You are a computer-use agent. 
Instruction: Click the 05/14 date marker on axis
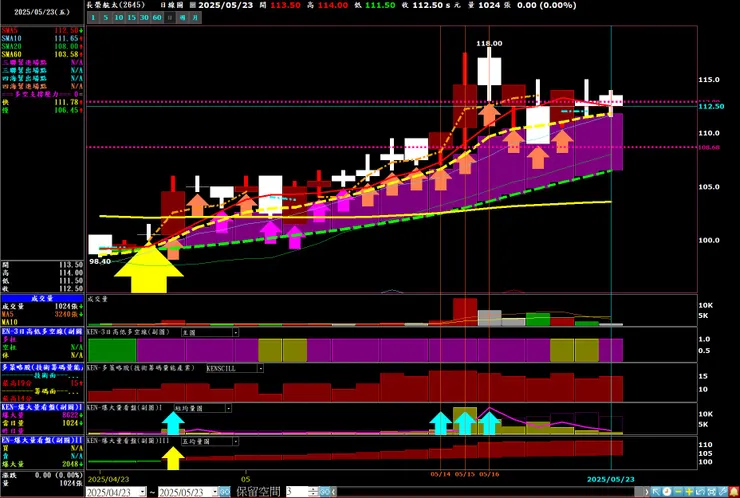click(440, 474)
